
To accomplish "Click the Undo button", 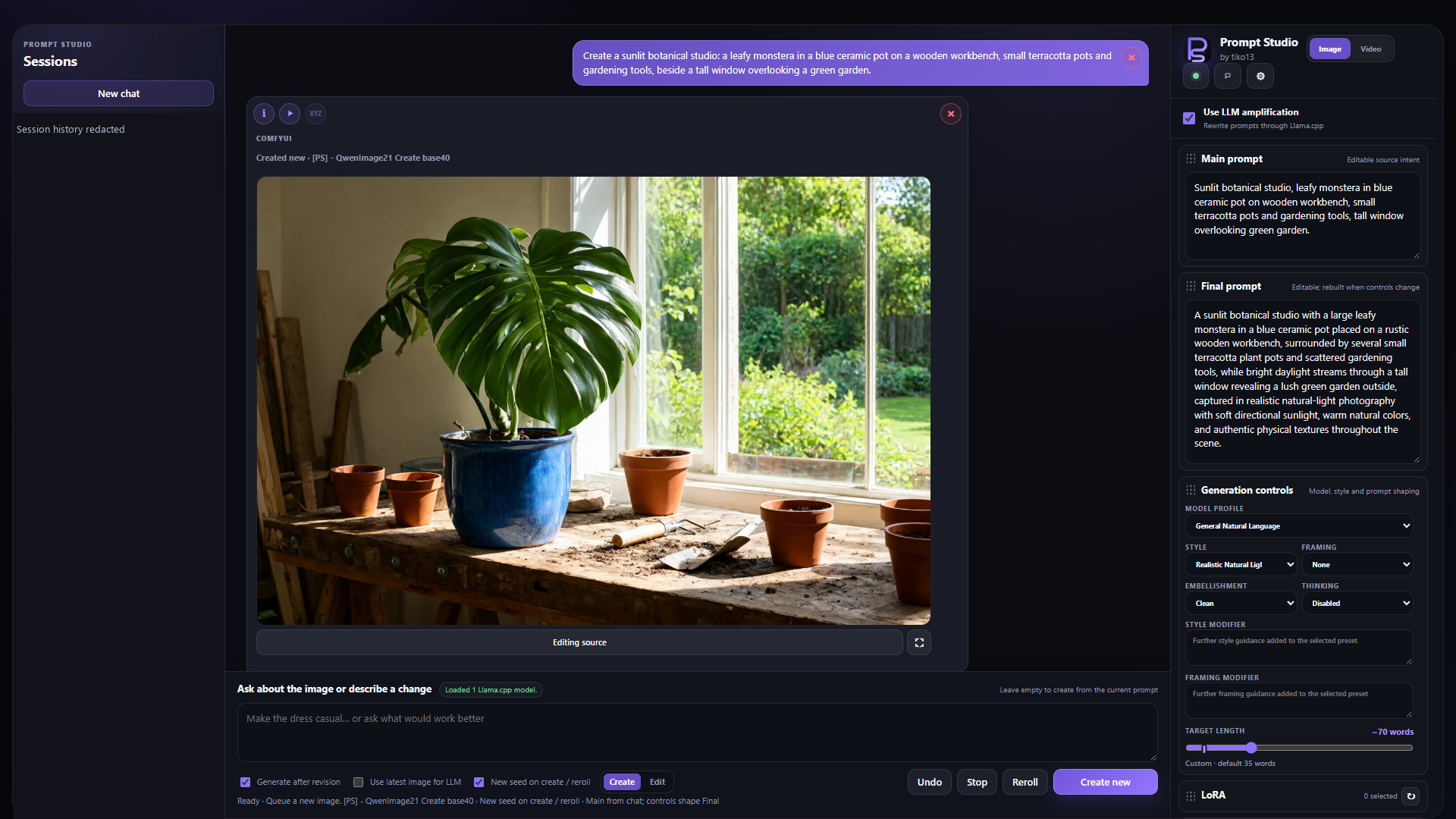I will click(929, 782).
